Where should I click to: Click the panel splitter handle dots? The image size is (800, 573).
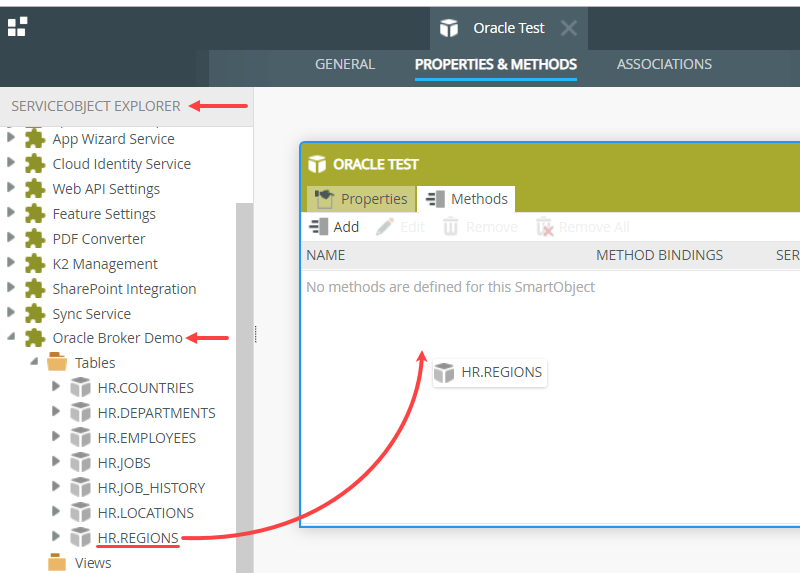[x=256, y=334]
